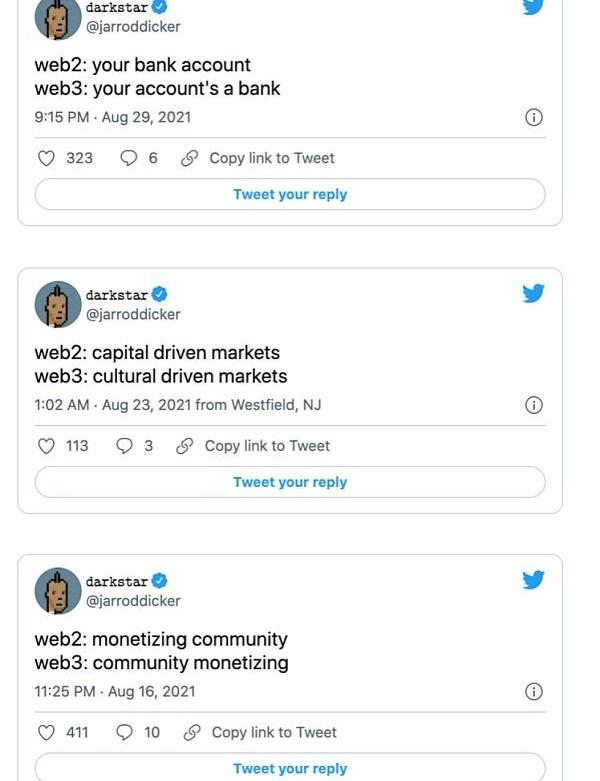This screenshot has width=600, height=781.
Task: Open replies on the tweet with 10 comments
Action: [x=125, y=733]
